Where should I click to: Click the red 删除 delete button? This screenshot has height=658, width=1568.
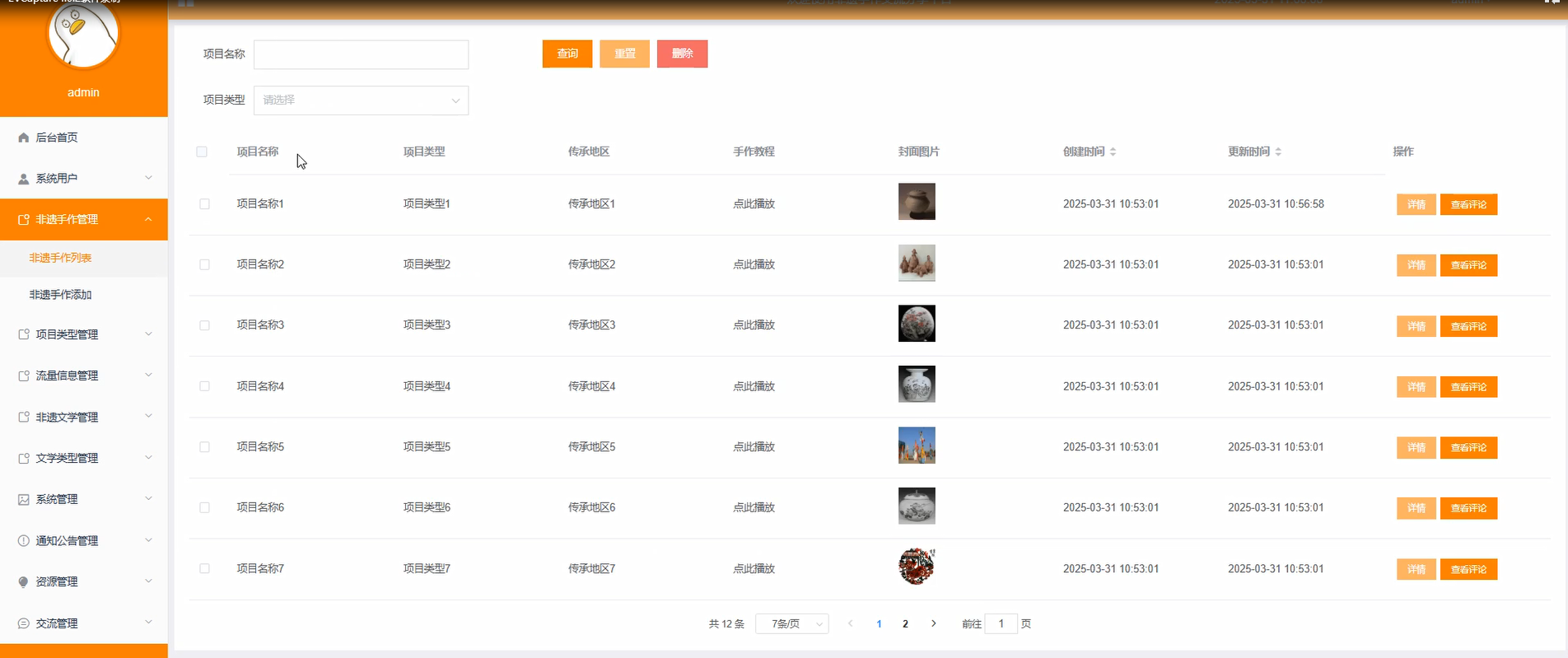(x=683, y=54)
